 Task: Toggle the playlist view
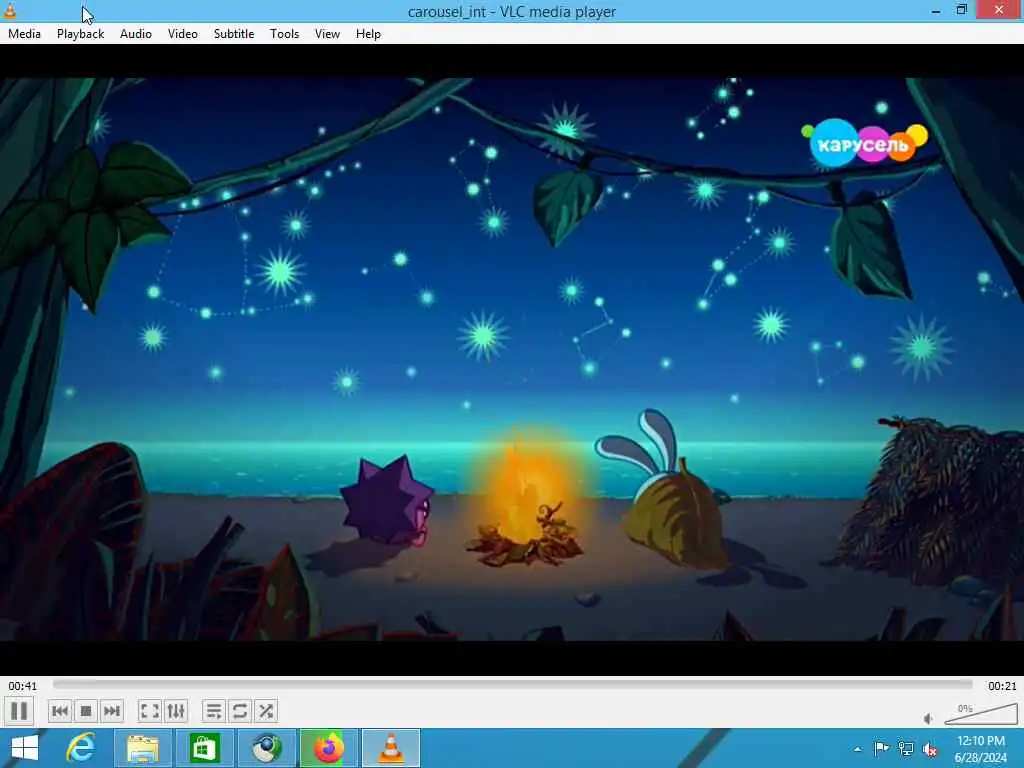point(214,711)
